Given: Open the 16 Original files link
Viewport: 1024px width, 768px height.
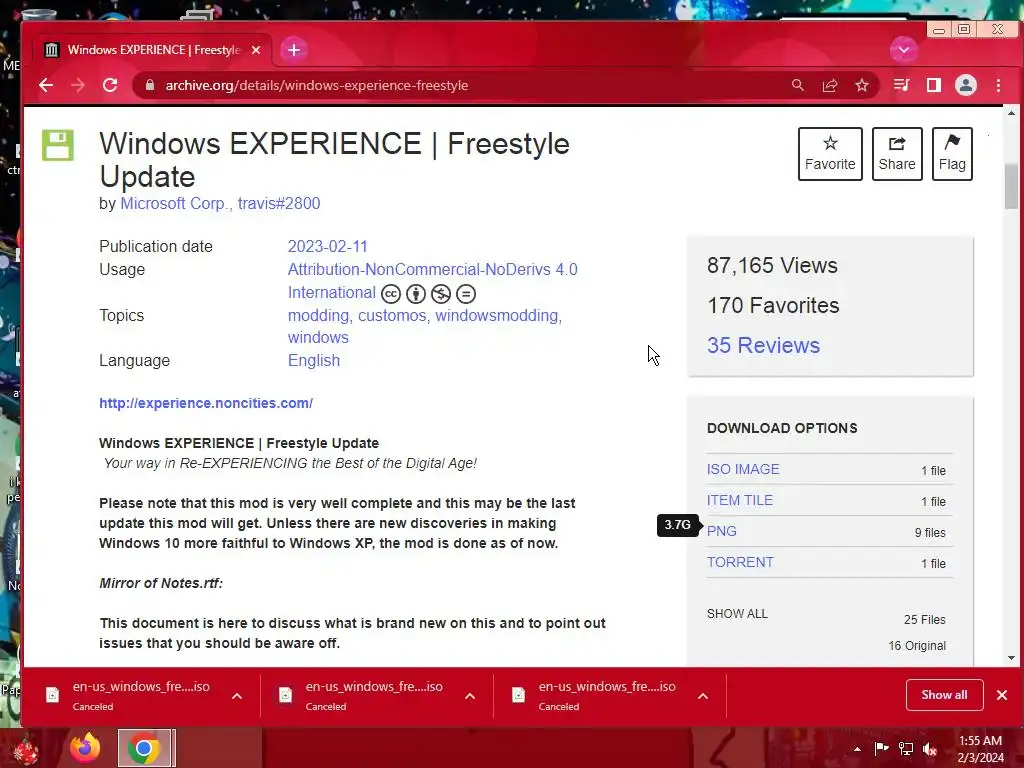Looking at the screenshot, I should (917, 646).
